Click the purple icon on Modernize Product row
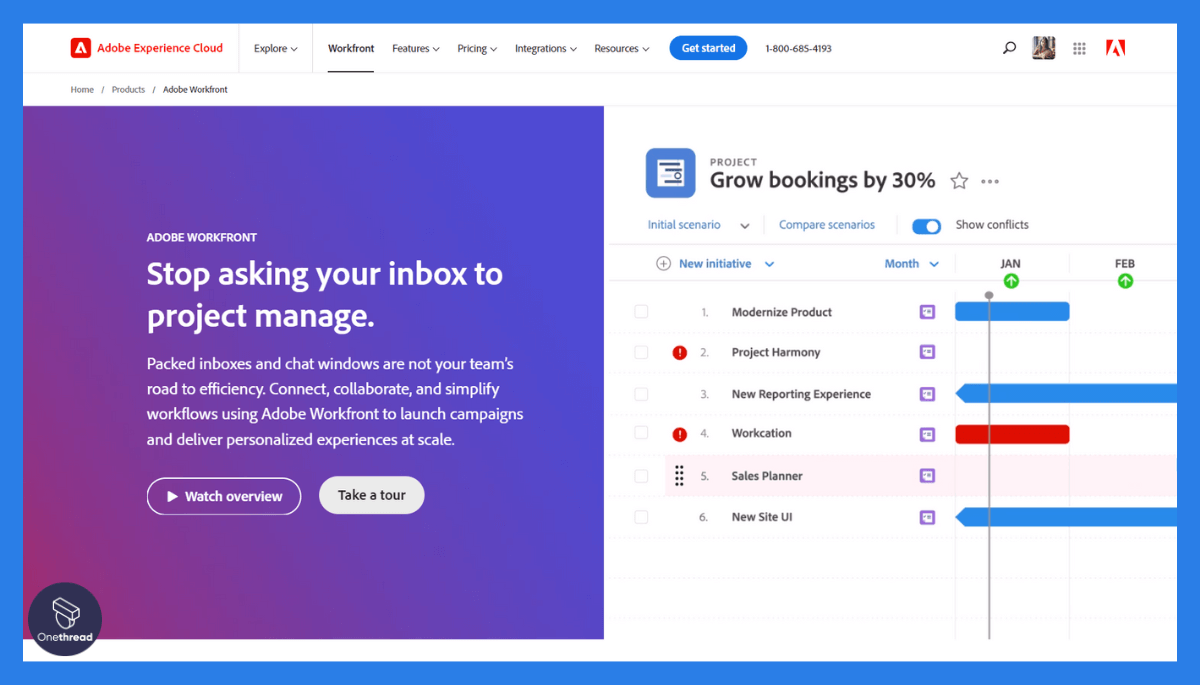This screenshot has height=685, width=1200. [927, 312]
